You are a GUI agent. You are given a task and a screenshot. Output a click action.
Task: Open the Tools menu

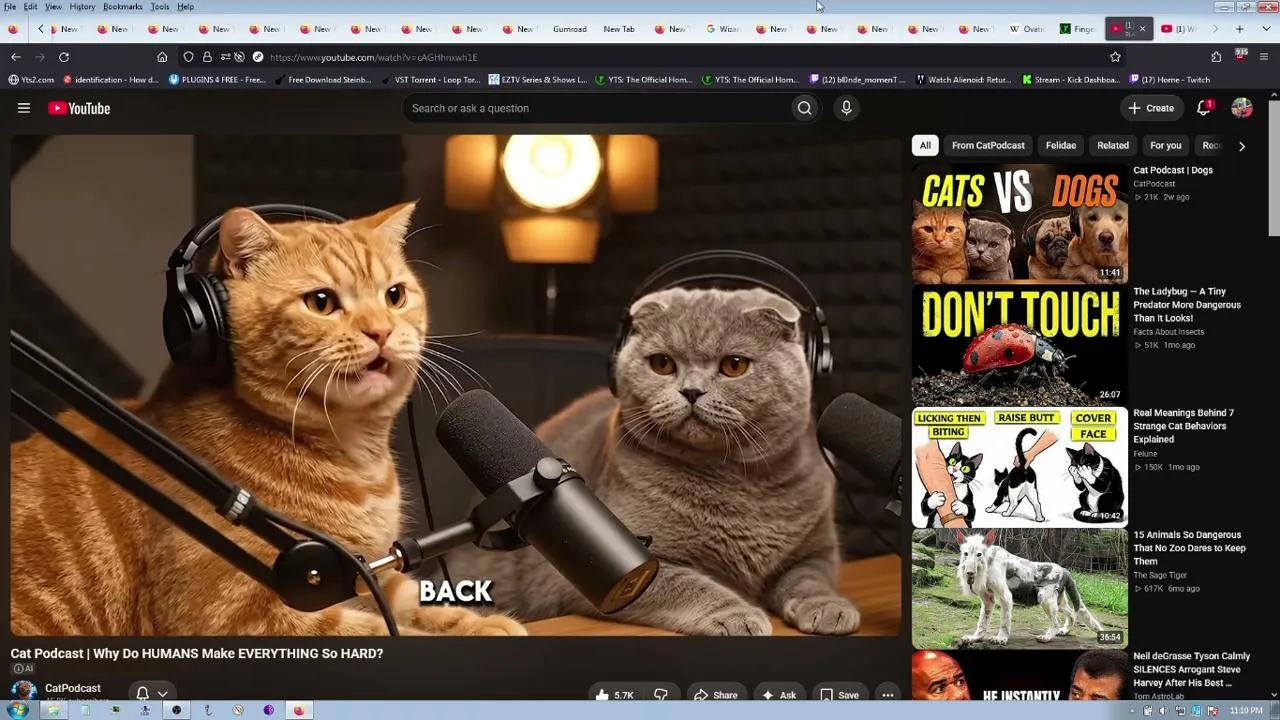(x=160, y=7)
